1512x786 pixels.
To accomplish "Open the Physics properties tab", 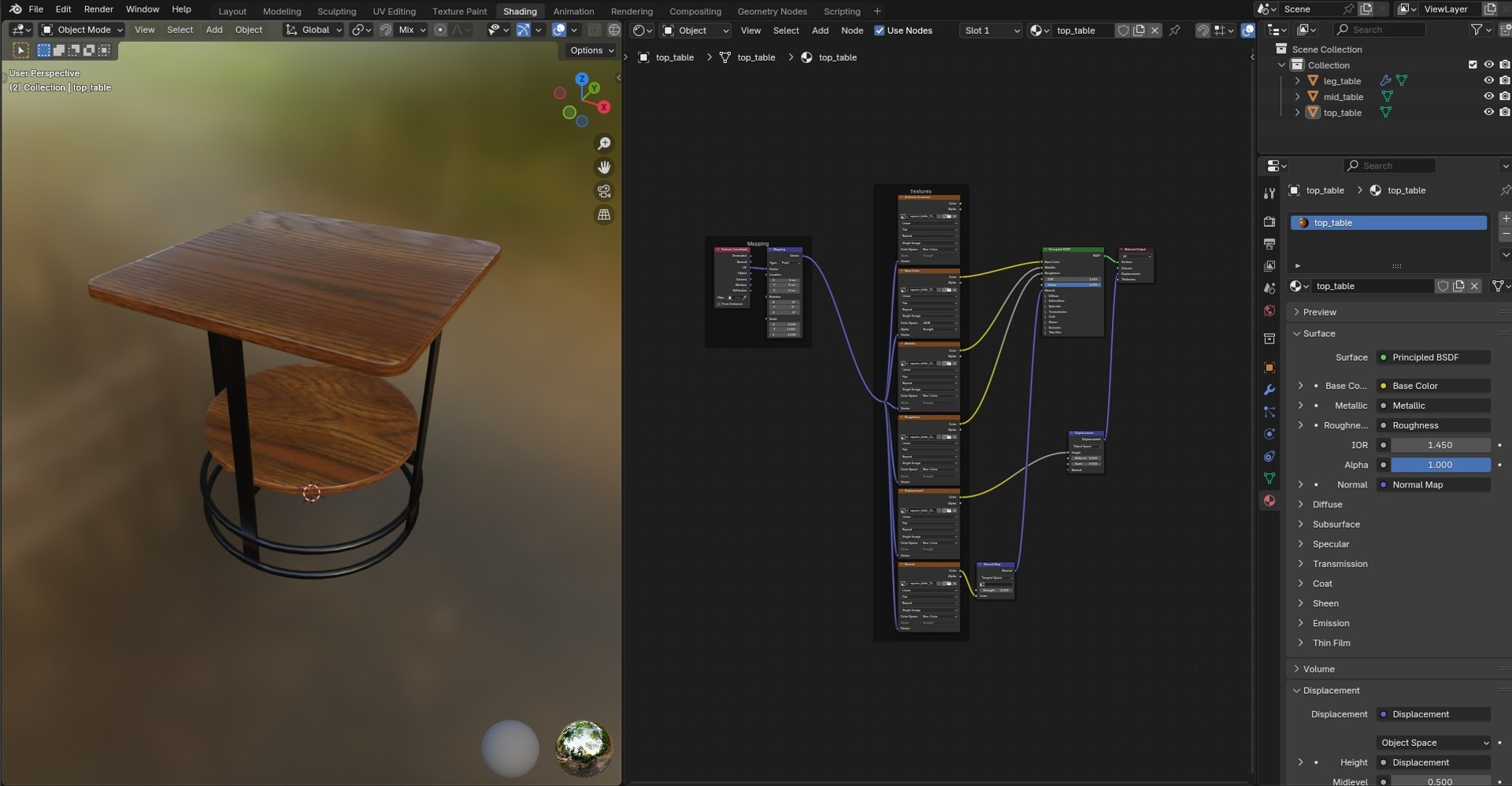I will pyautogui.click(x=1269, y=434).
